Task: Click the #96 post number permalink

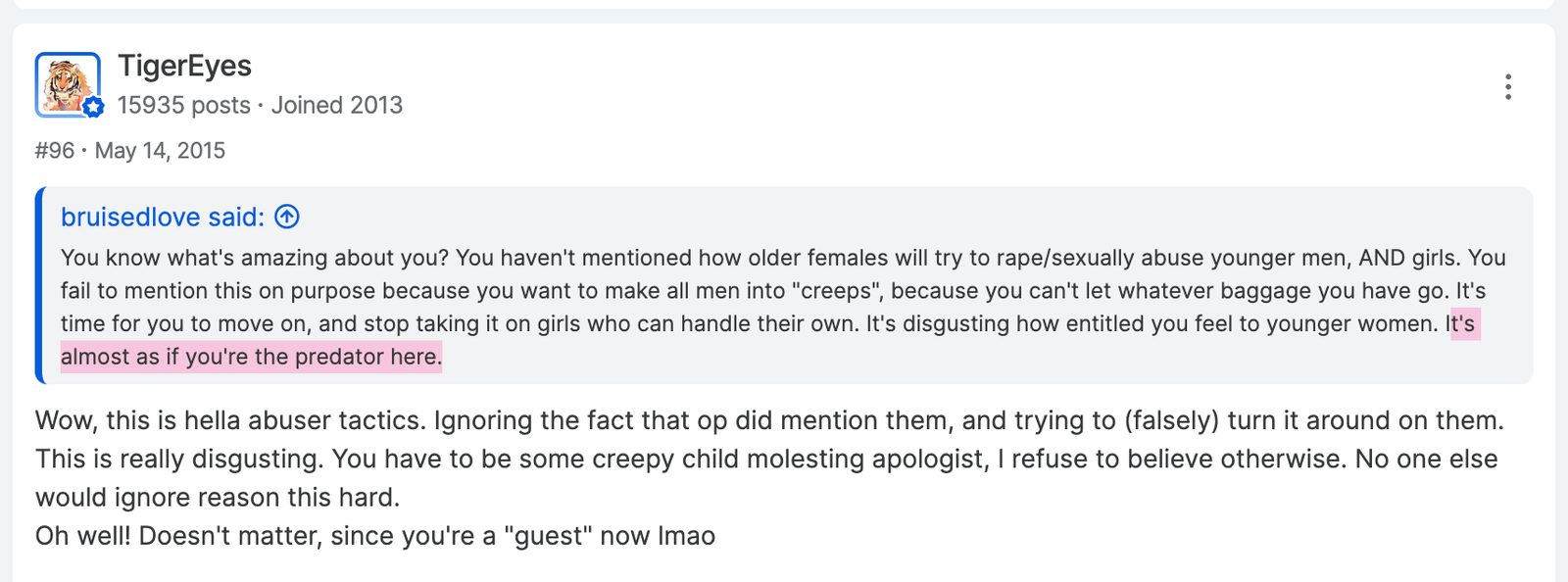Action: (55, 151)
